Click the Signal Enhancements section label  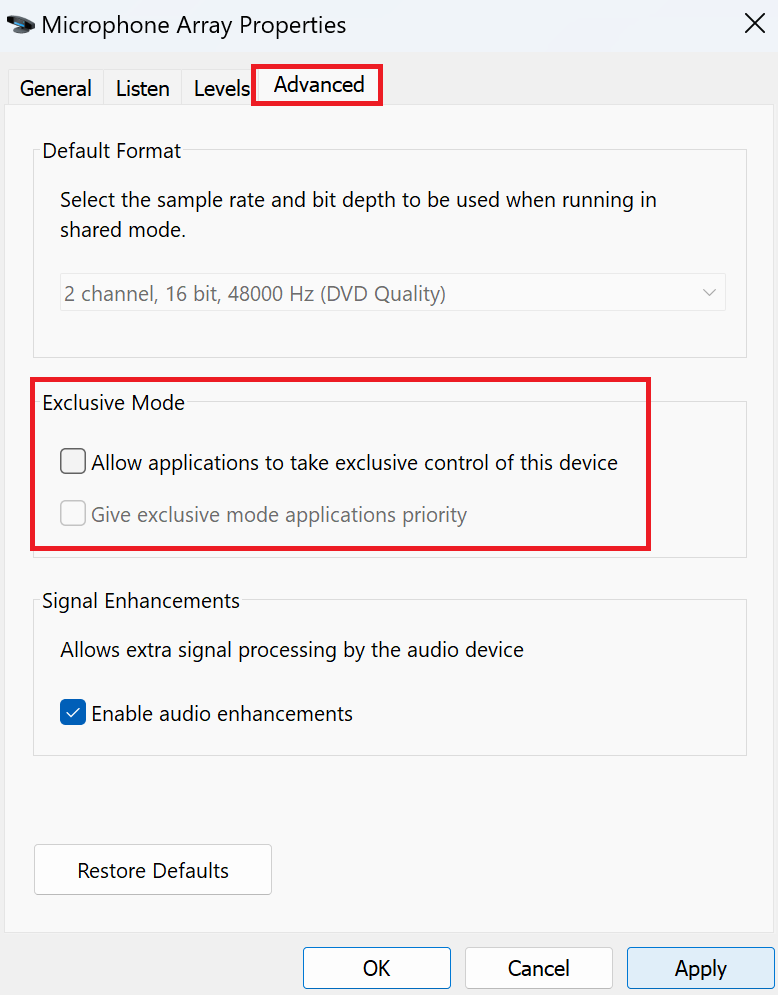pyautogui.click(x=140, y=600)
